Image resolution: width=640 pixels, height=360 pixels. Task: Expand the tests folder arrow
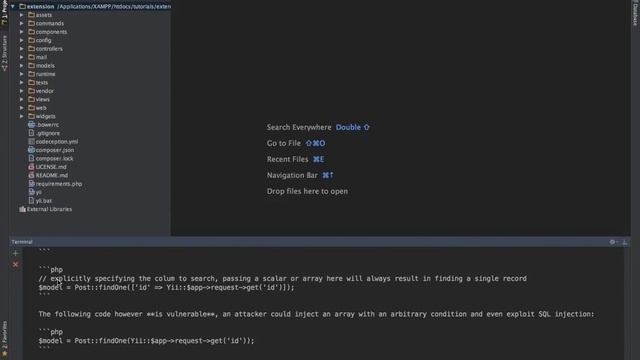[22, 82]
